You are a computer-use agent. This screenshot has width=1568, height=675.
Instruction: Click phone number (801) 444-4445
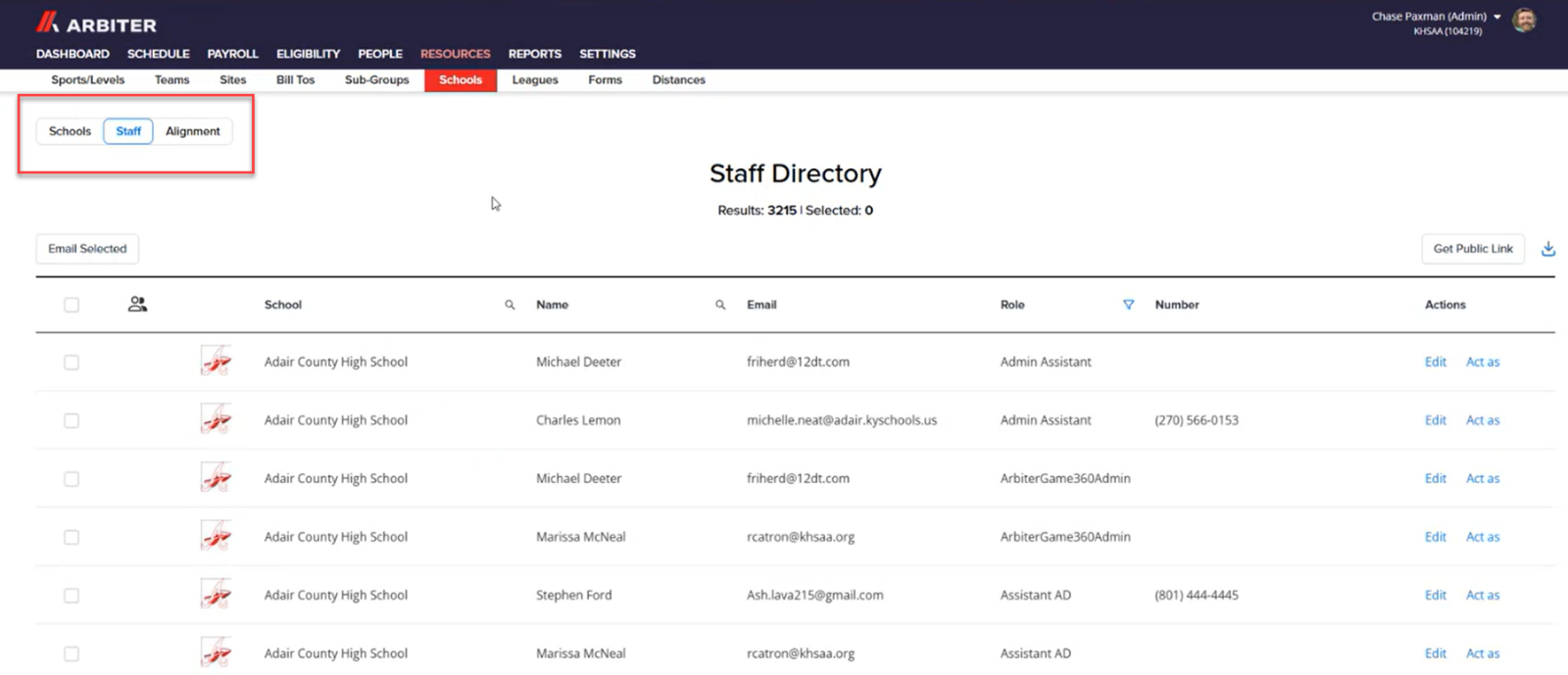[1197, 595]
